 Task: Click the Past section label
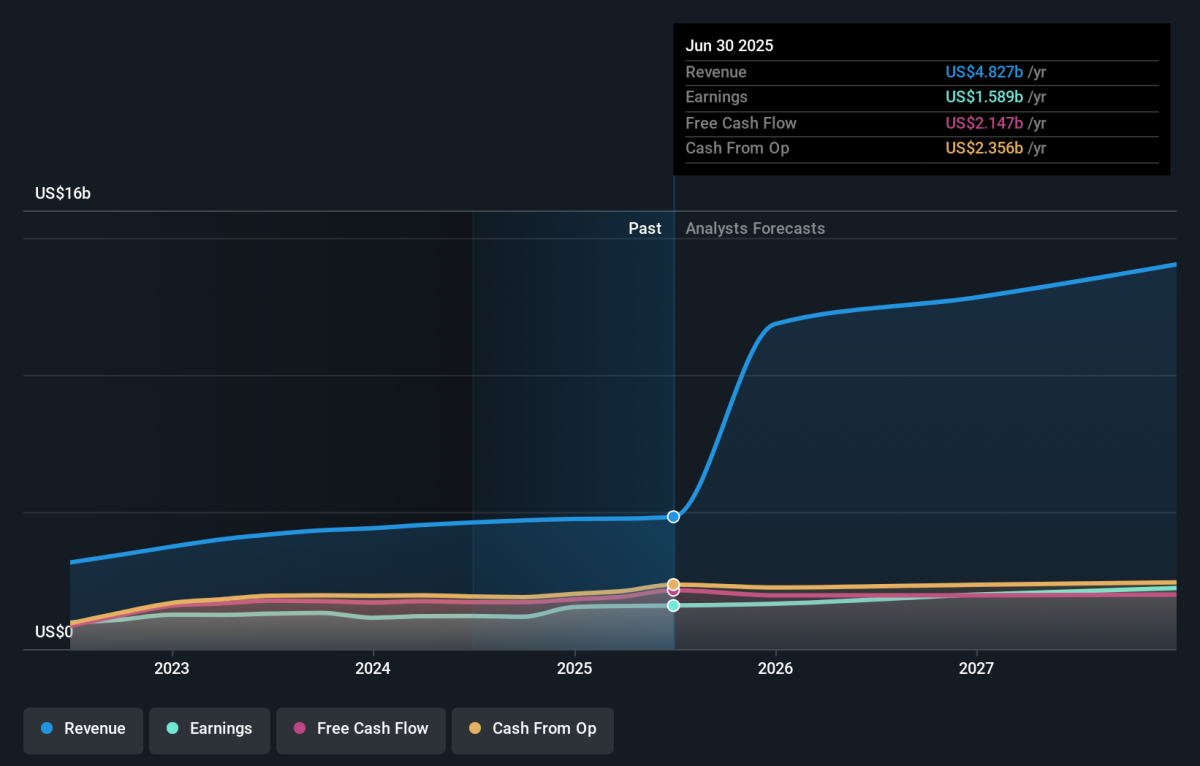[644, 228]
